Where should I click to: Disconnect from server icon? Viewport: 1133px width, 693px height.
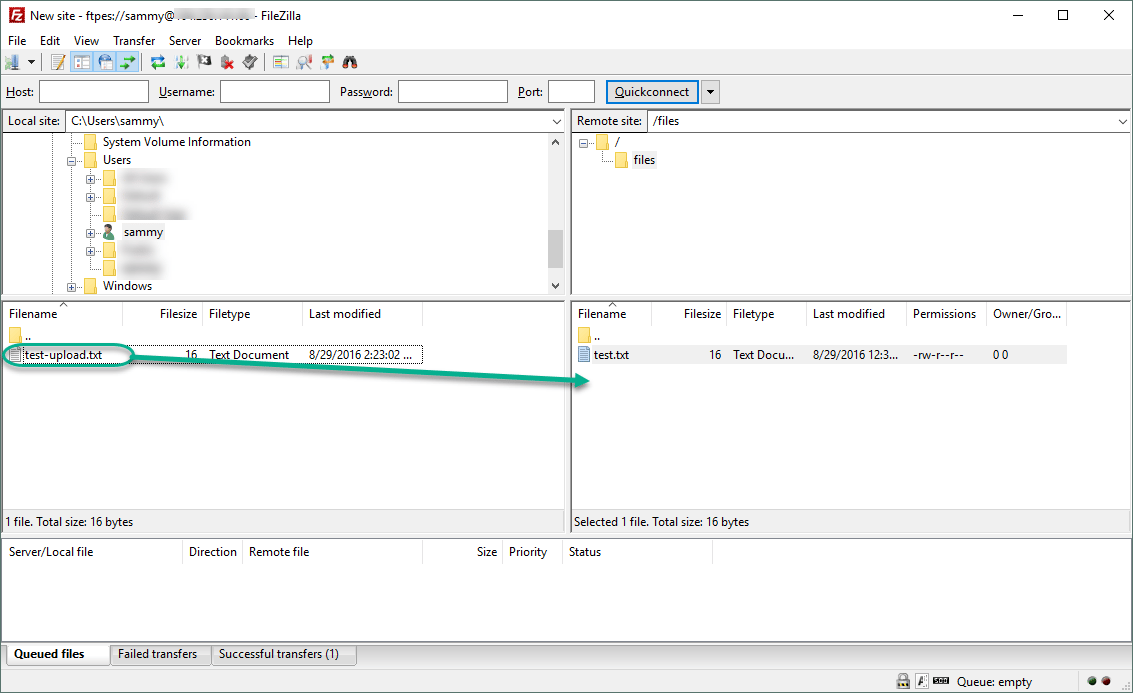(227, 63)
